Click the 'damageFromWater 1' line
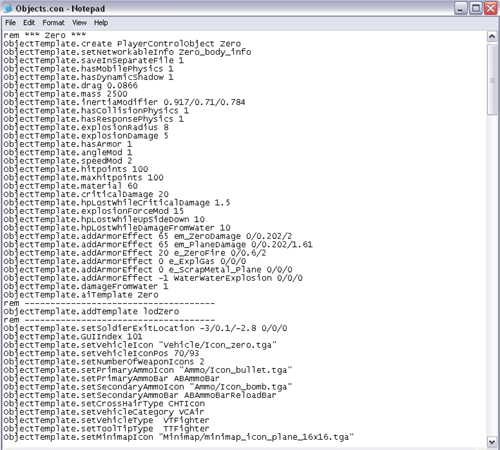Screen dimensions: 500x450 point(86,286)
